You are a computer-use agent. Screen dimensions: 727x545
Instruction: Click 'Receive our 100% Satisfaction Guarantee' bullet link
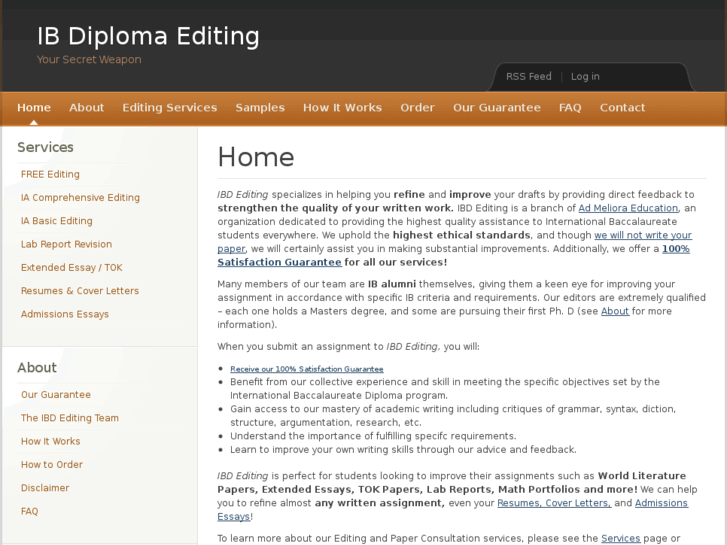[x=307, y=369]
